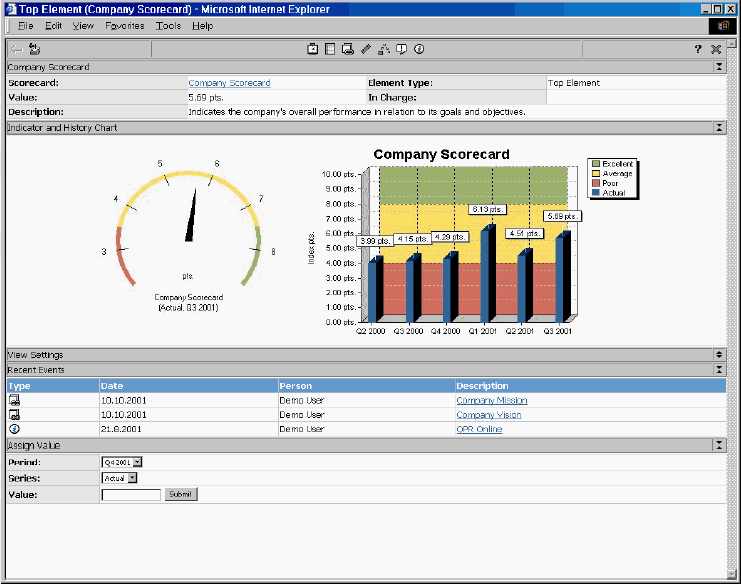Open the Period dropdown showing Q4 2001

pyautogui.click(x=137, y=462)
